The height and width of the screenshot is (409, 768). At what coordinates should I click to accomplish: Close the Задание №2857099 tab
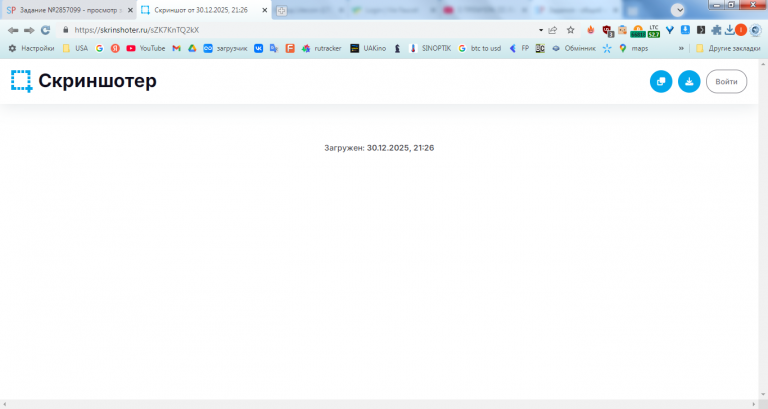(x=130, y=10)
